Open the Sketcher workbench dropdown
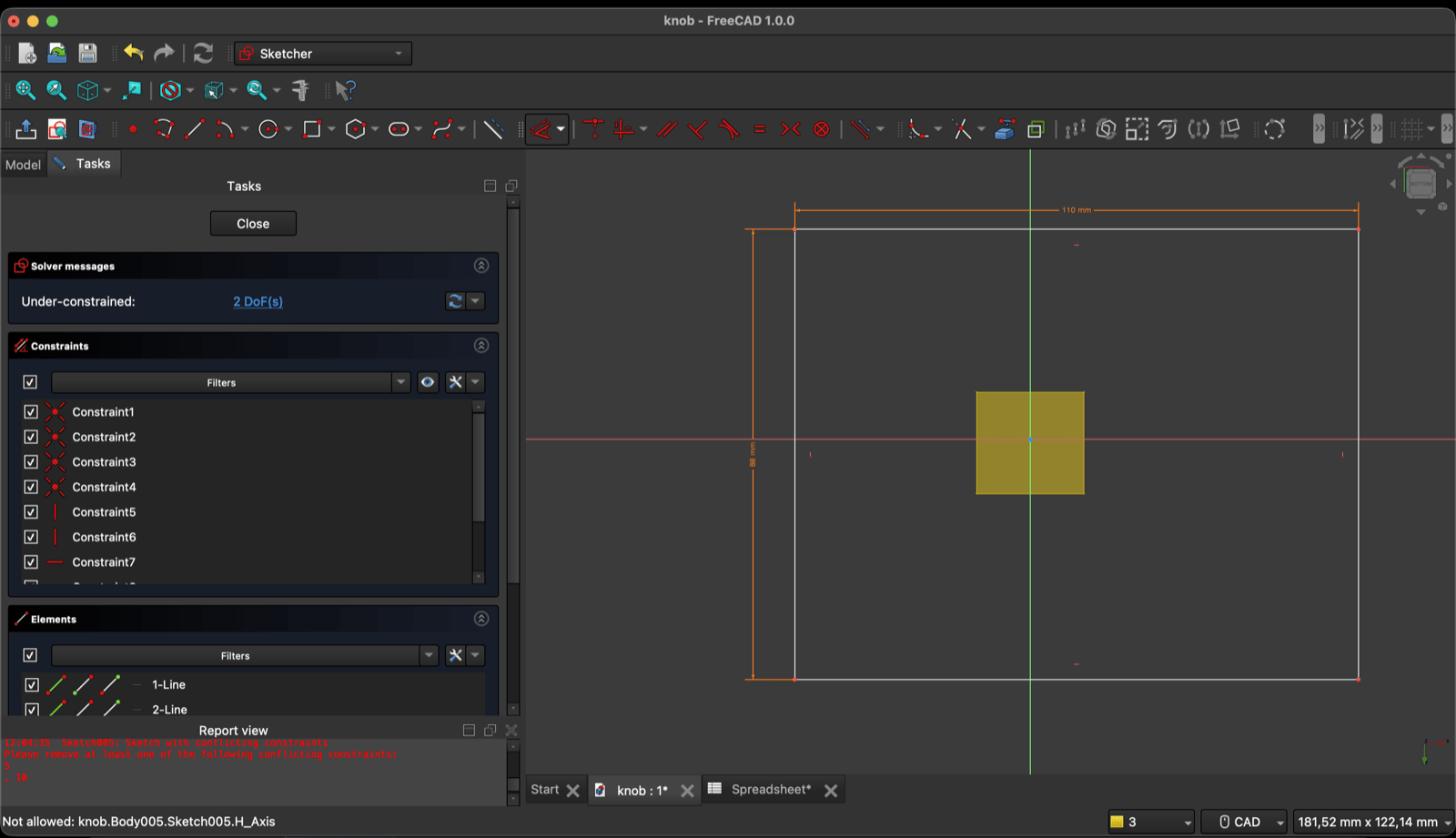Image resolution: width=1456 pixels, height=838 pixels. click(323, 54)
